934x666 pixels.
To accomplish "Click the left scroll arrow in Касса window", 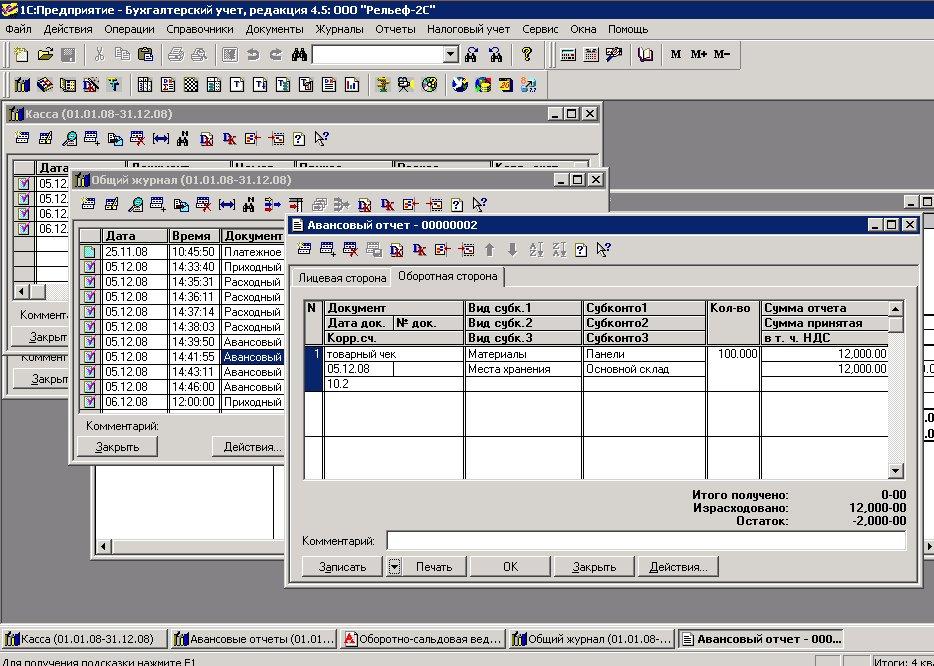I will click(21, 291).
